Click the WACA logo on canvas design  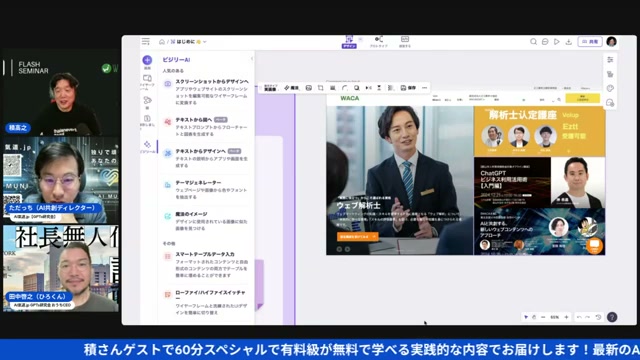pyautogui.click(x=350, y=98)
